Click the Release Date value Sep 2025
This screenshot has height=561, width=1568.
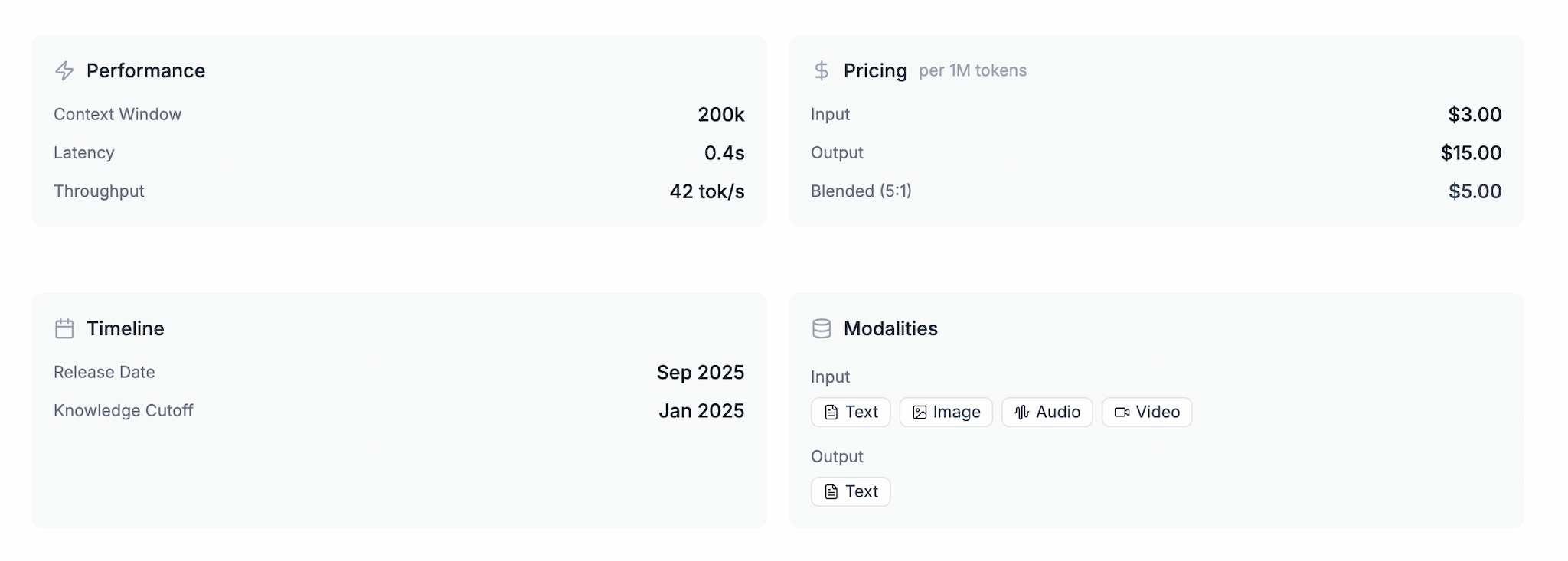coord(700,373)
